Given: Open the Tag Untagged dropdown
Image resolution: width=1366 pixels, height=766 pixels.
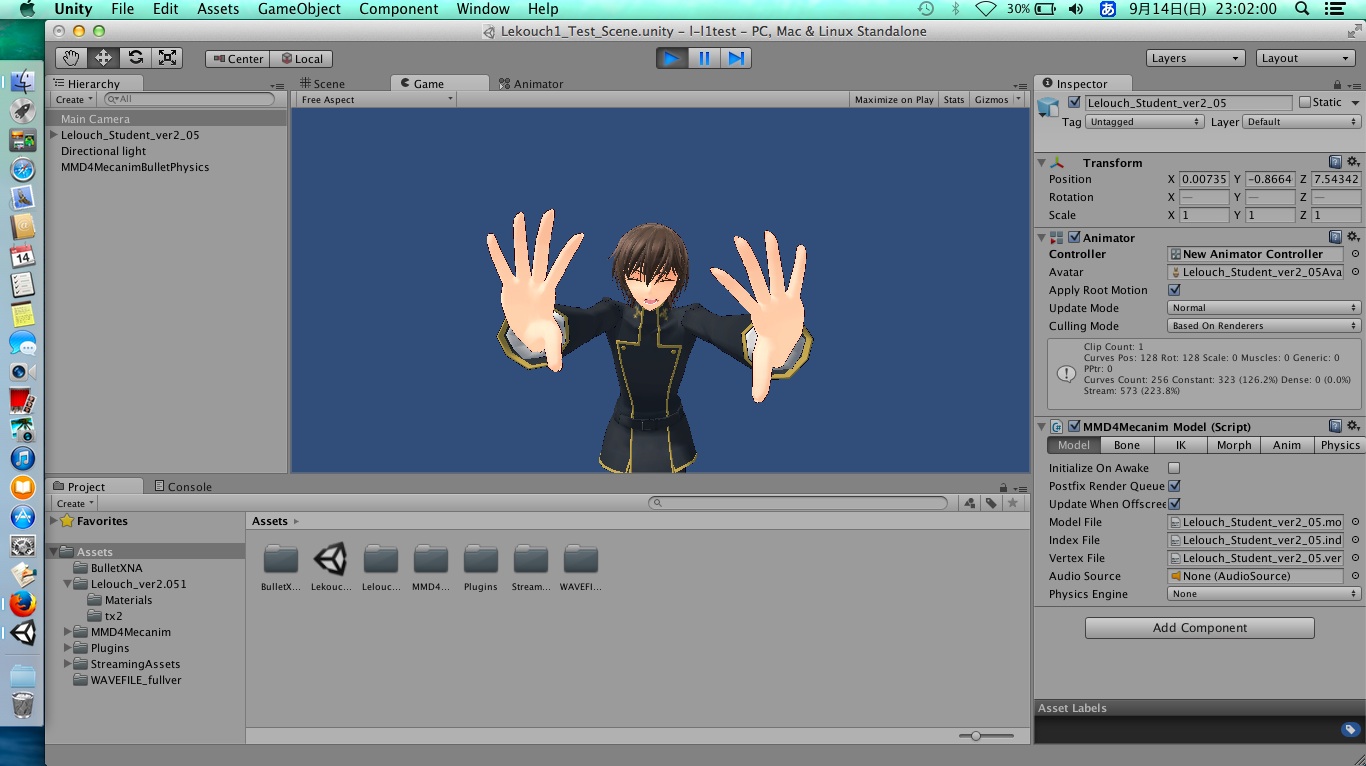Looking at the screenshot, I should click(x=1144, y=122).
